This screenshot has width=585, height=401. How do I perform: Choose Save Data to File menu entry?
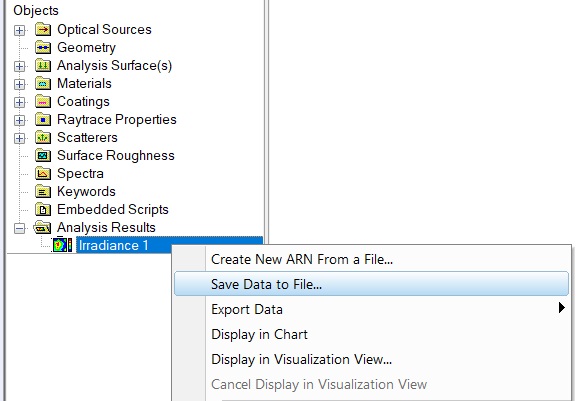[x=371, y=284]
